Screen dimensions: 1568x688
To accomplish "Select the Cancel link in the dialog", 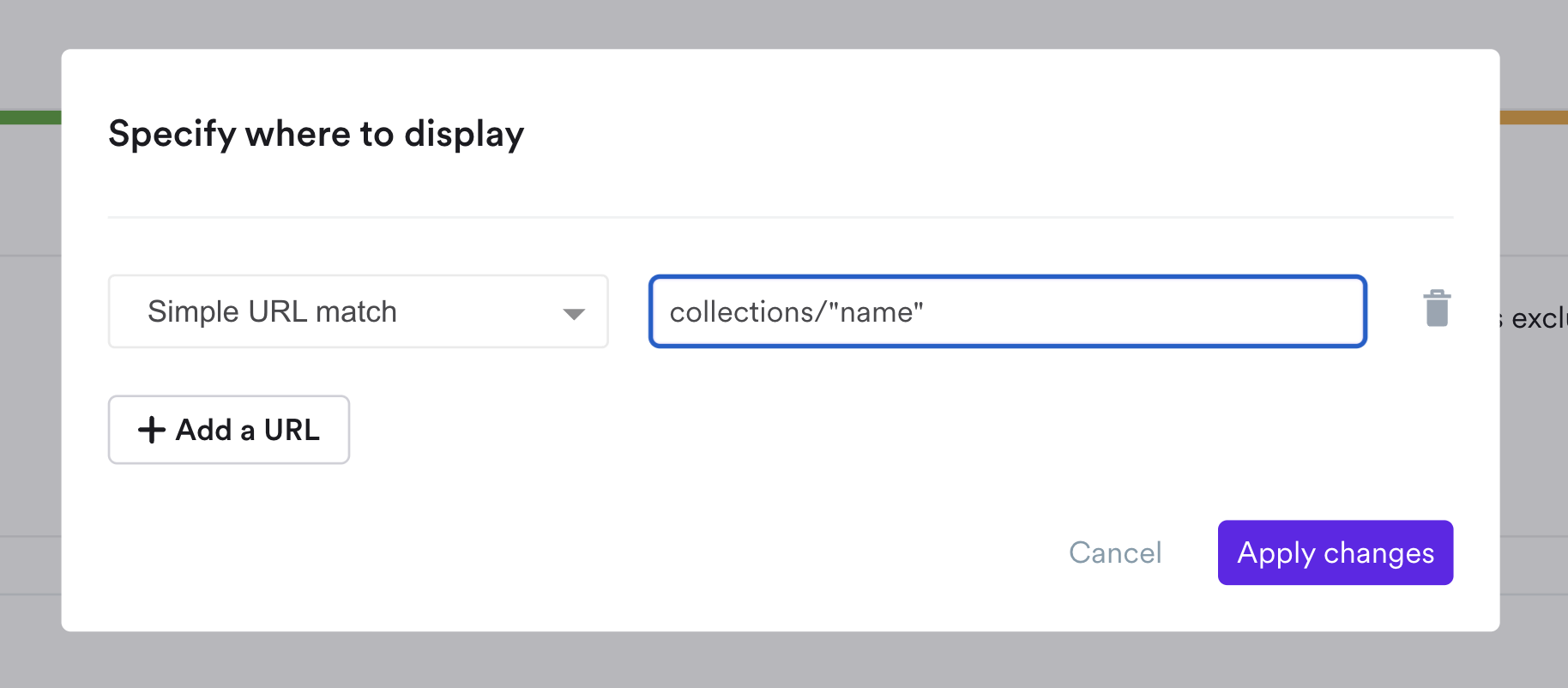I will click(1115, 552).
